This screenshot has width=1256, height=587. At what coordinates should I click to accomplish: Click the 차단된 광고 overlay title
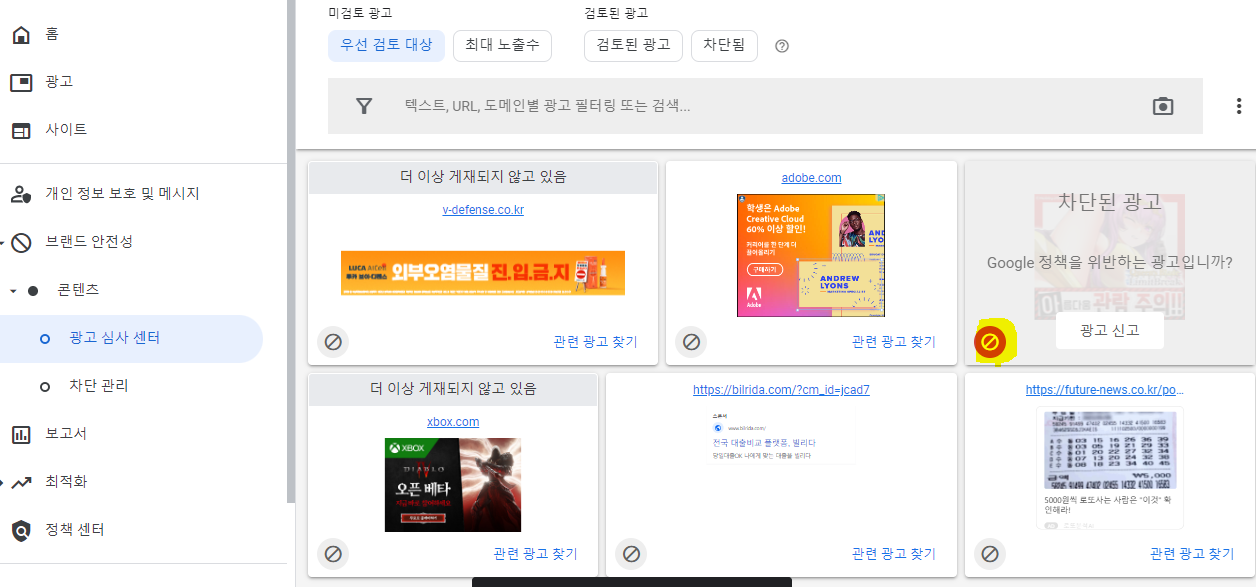(x=1110, y=201)
